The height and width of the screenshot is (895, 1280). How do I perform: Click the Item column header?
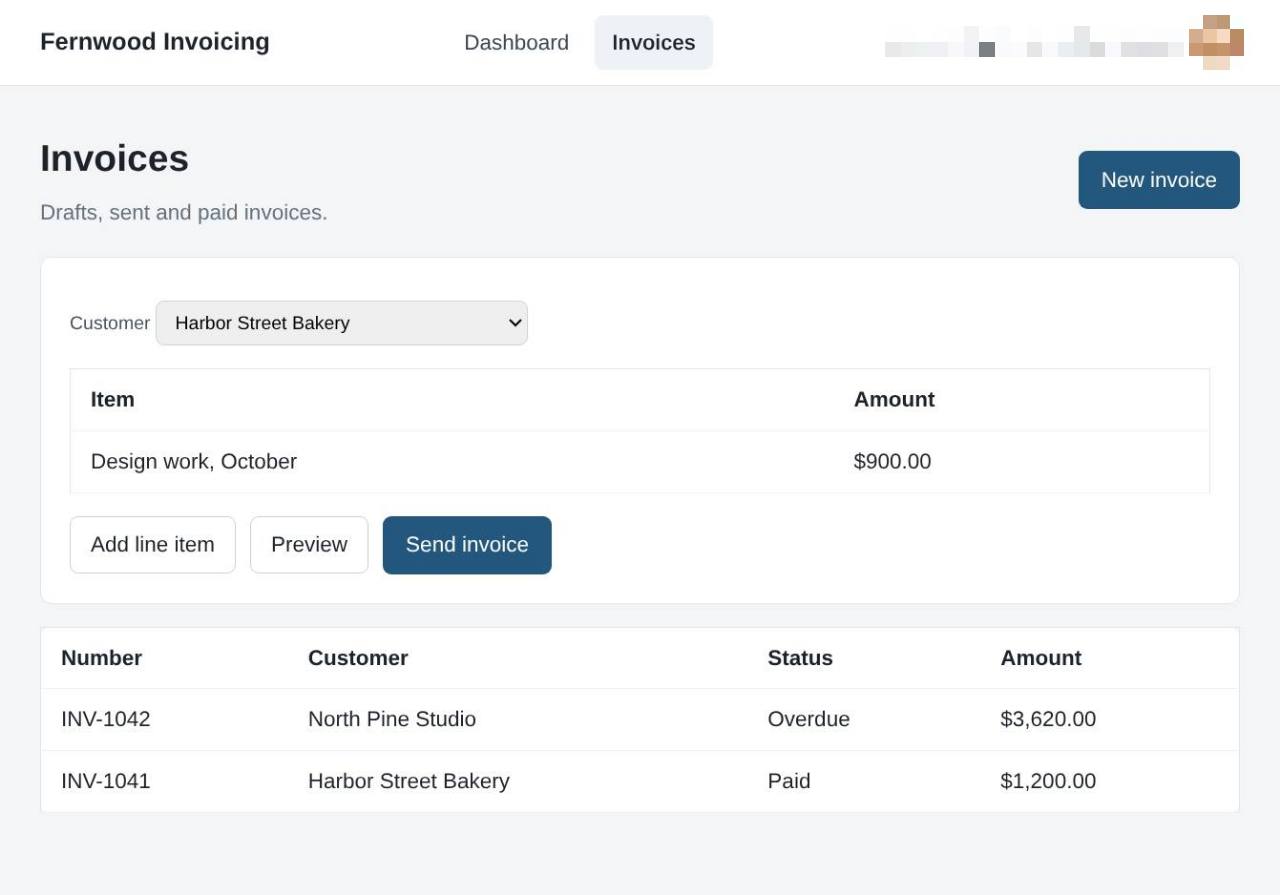pyautogui.click(x=112, y=400)
